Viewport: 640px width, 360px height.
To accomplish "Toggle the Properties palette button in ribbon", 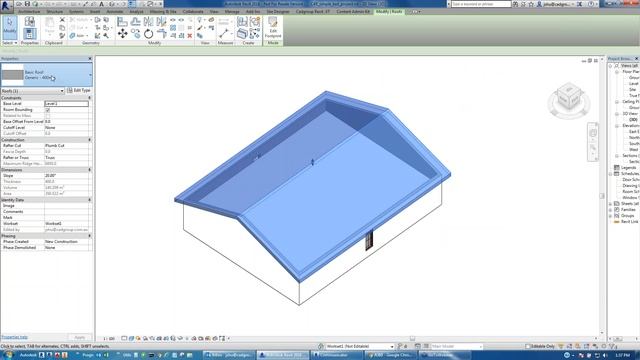I will click(x=29, y=34).
